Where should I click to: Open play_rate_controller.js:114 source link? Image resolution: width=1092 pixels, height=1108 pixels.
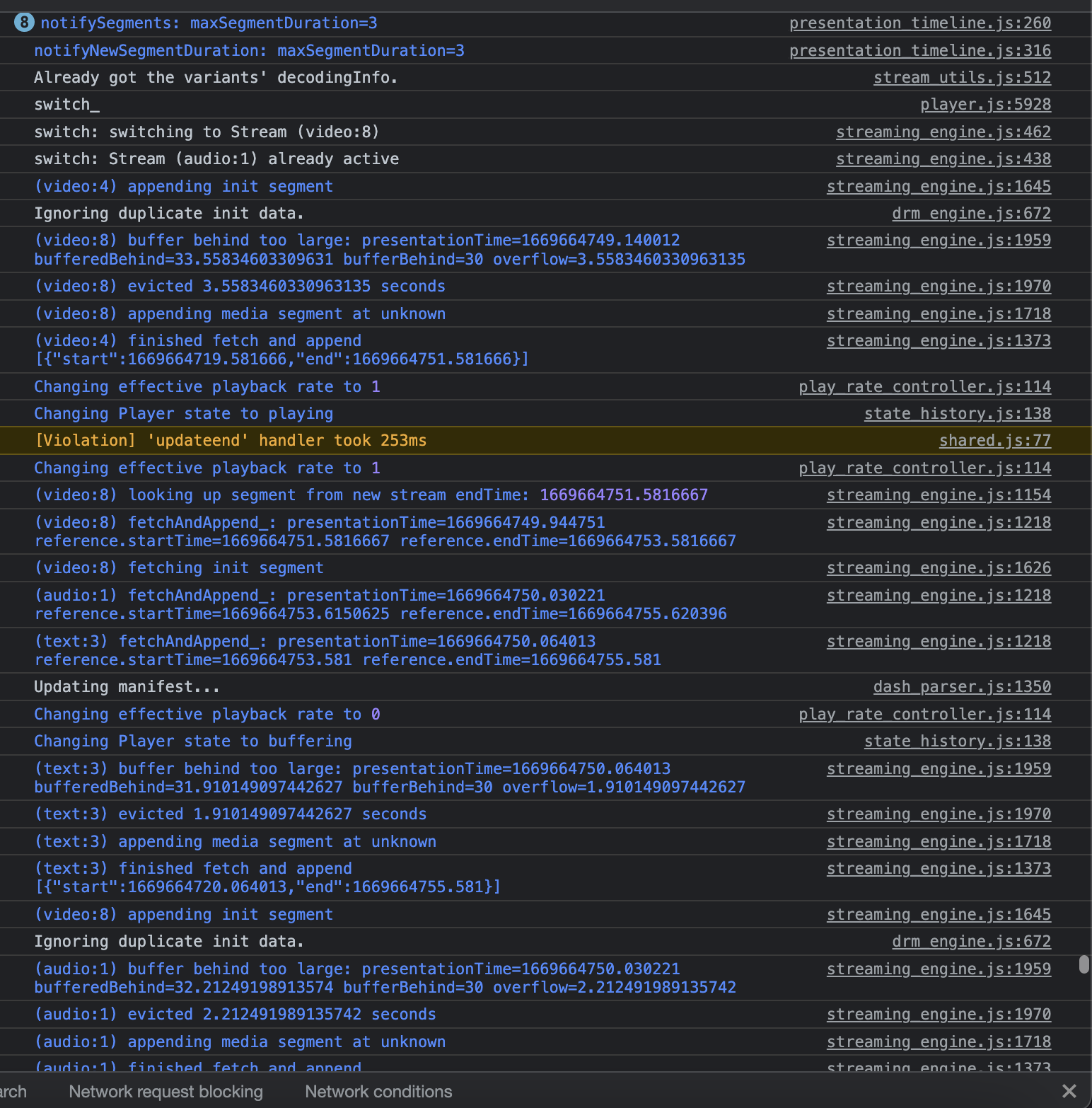point(924,386)
